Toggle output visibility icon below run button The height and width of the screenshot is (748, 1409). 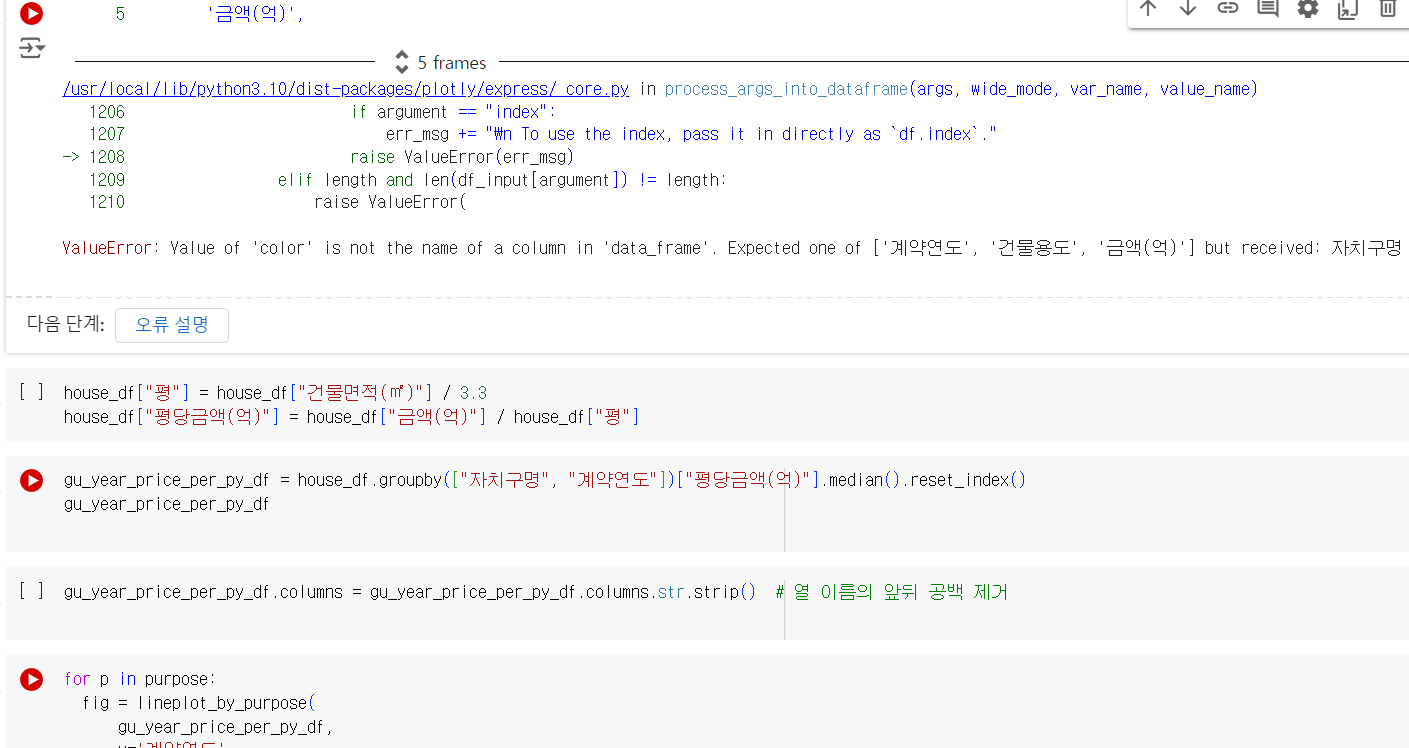[32, 48]
